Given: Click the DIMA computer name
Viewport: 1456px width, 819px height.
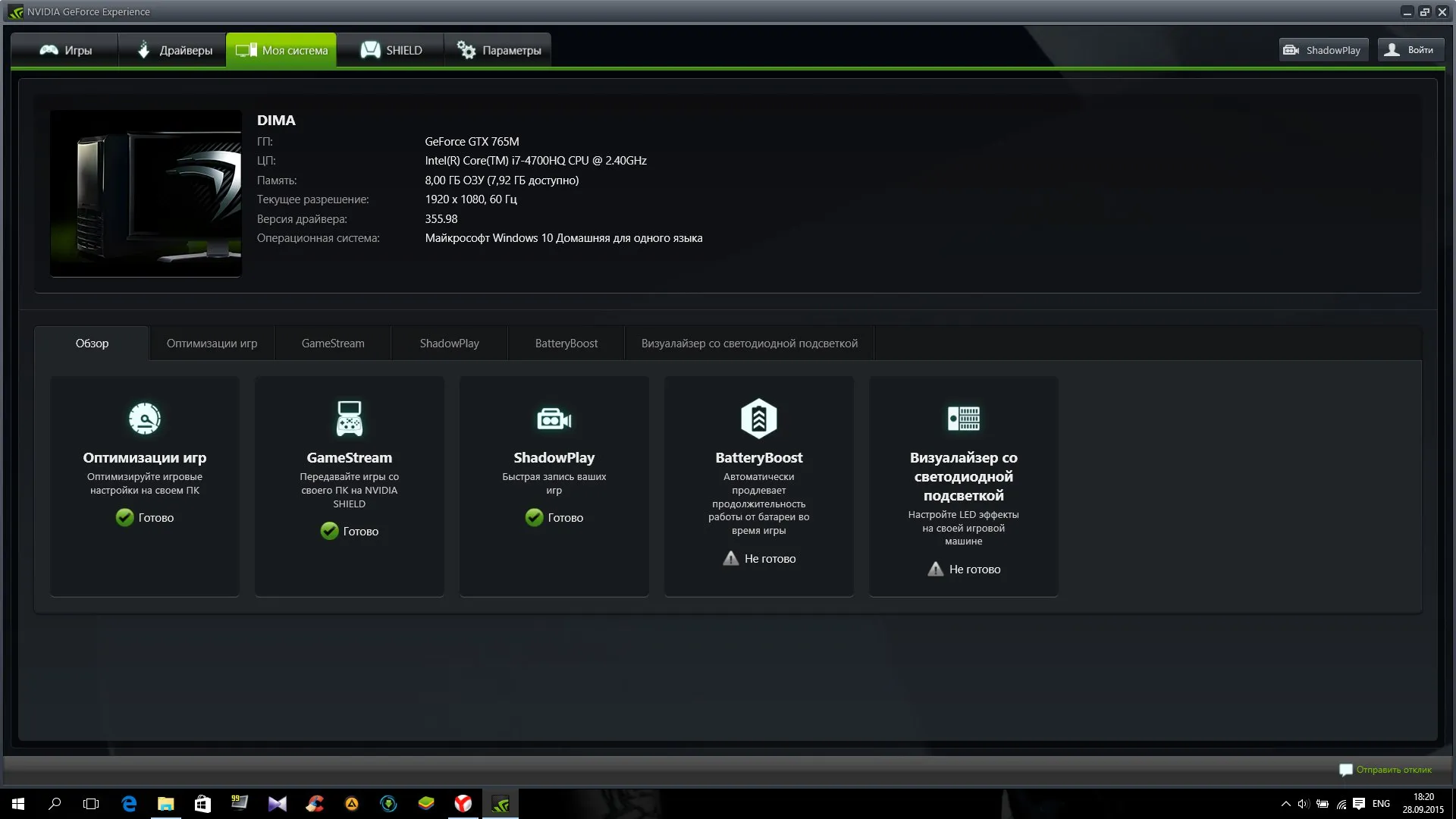Looking at the screenshot, I should (276, 120).
